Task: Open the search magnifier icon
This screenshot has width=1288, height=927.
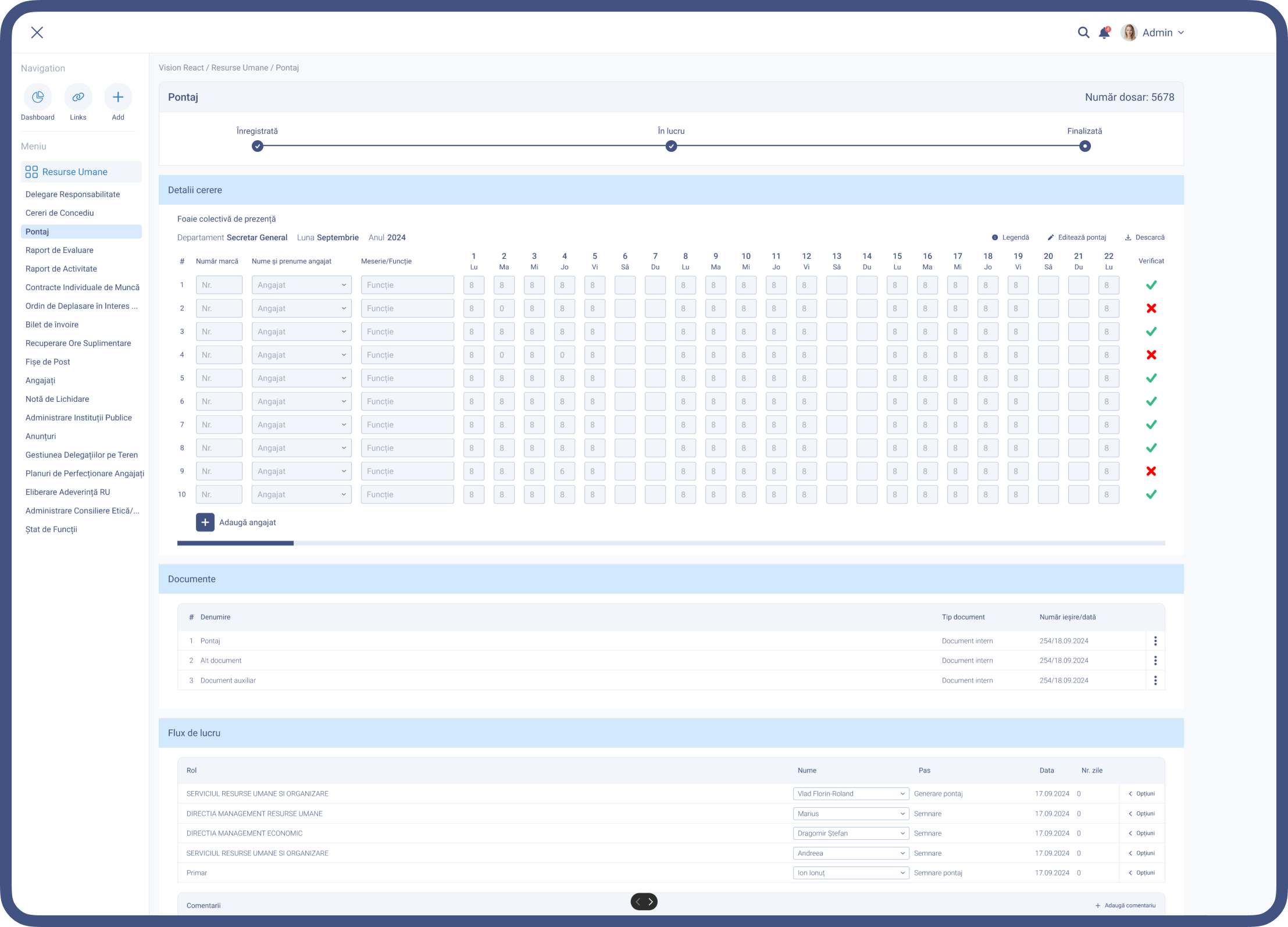Action: [1083, 33]
